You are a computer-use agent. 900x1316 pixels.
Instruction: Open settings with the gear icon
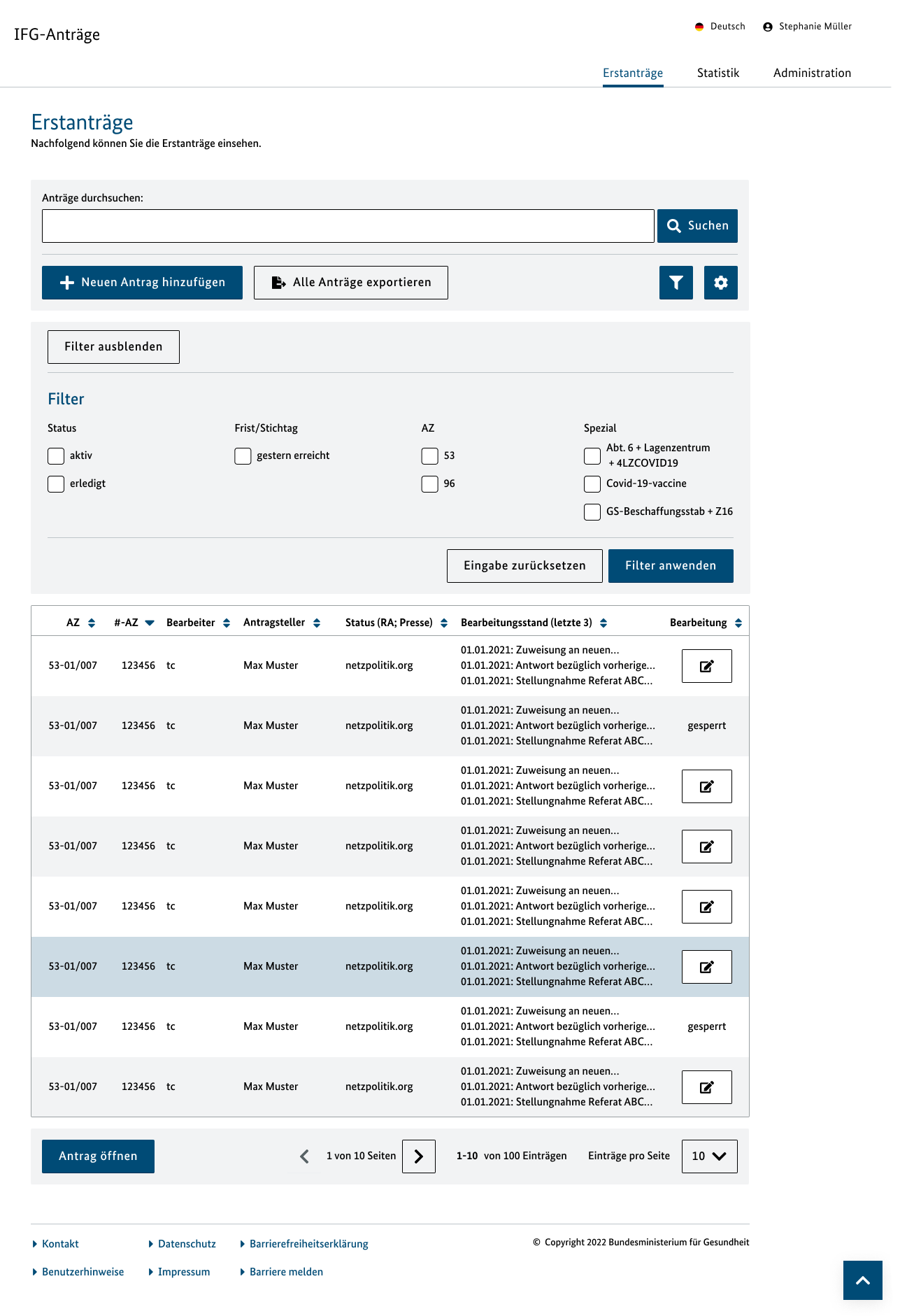tap(720, 283)
